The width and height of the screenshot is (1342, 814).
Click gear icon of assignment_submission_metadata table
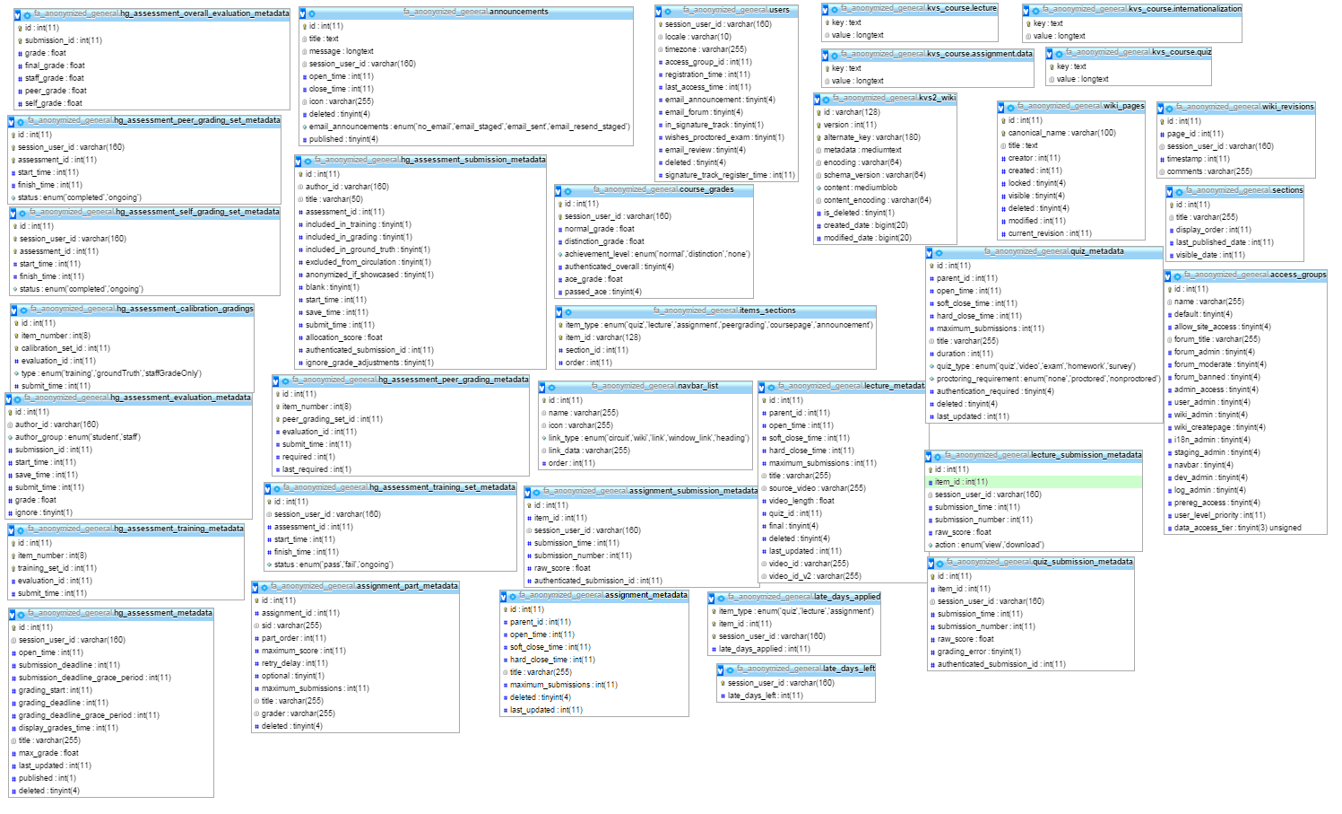point(536,492)
